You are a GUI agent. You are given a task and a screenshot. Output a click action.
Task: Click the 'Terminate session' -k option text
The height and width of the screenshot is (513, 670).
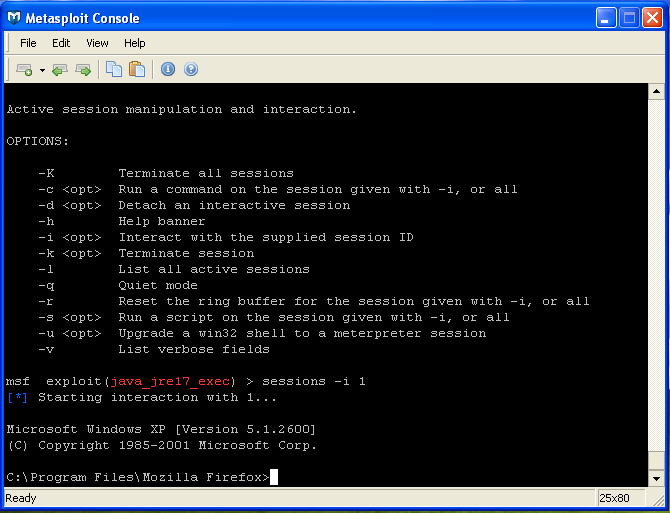(186, 253)
